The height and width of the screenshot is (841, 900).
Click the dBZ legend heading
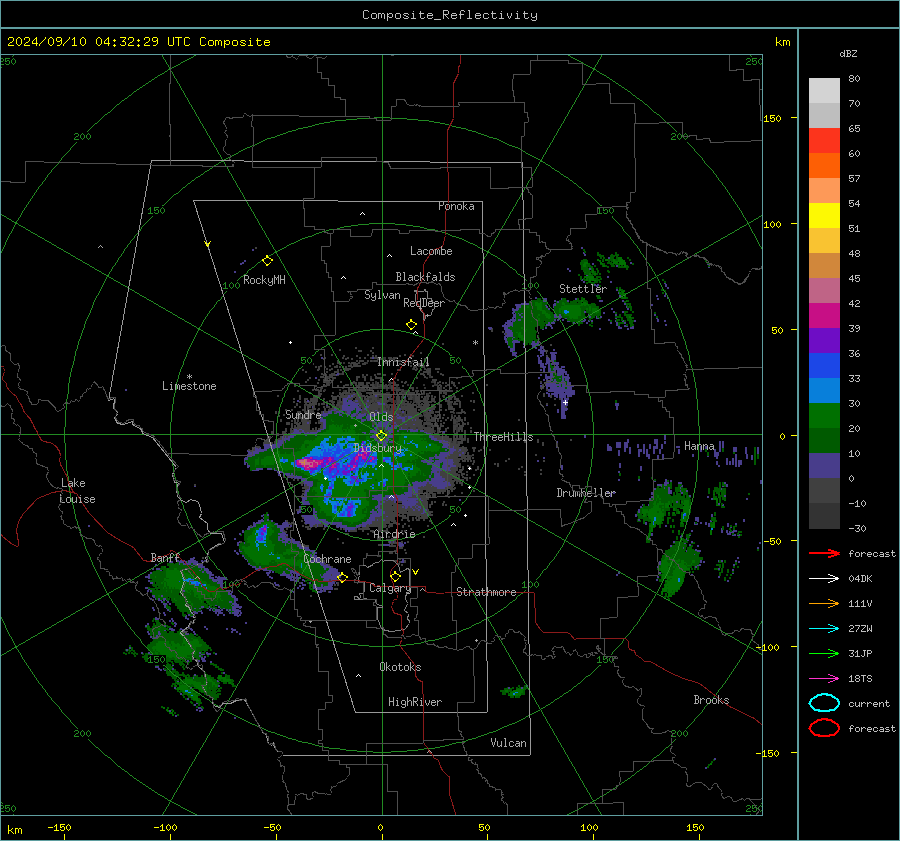coord(848,53)
